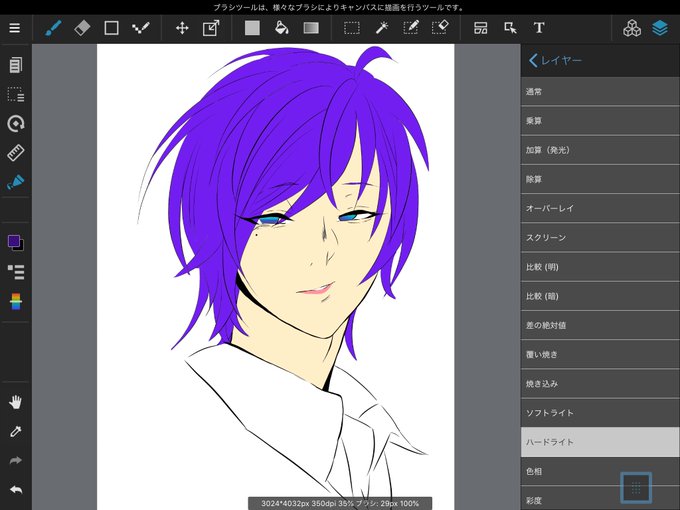Pick the Move tool
Image resolution: width=680 pixels, height=510 pixels.
(182, 28)
